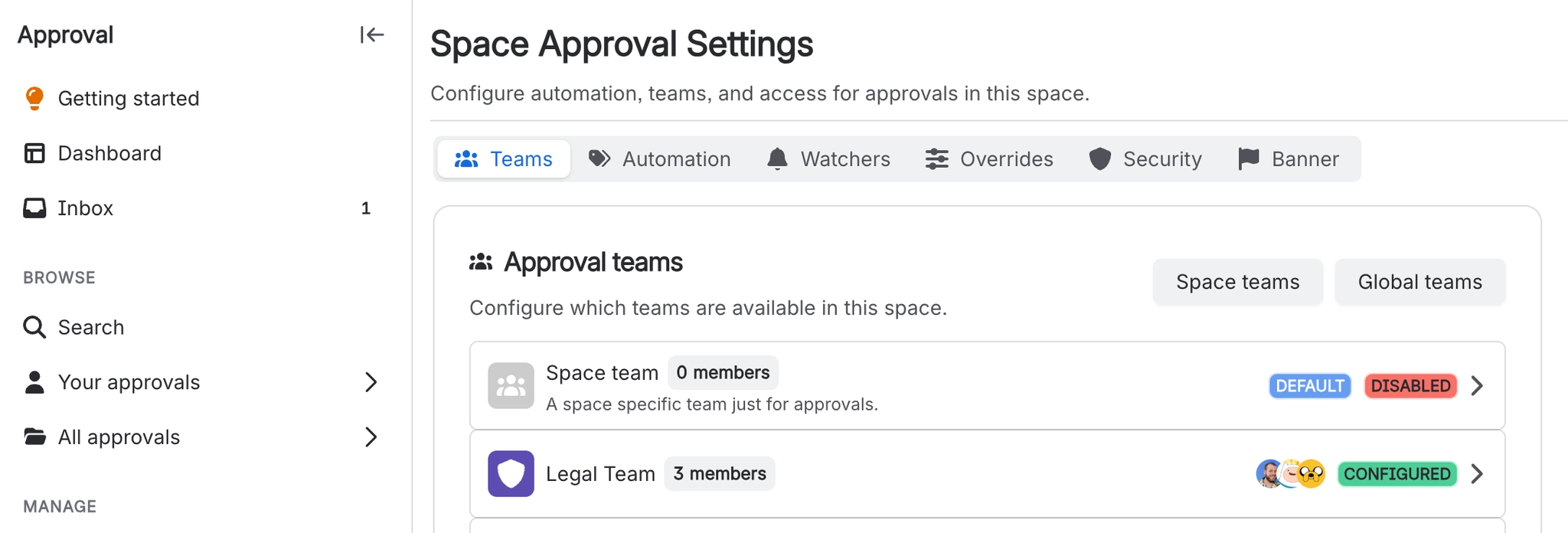Click the Dashboard layout icon
Viewport: 1568px width, 533px height.
point(34,153)
